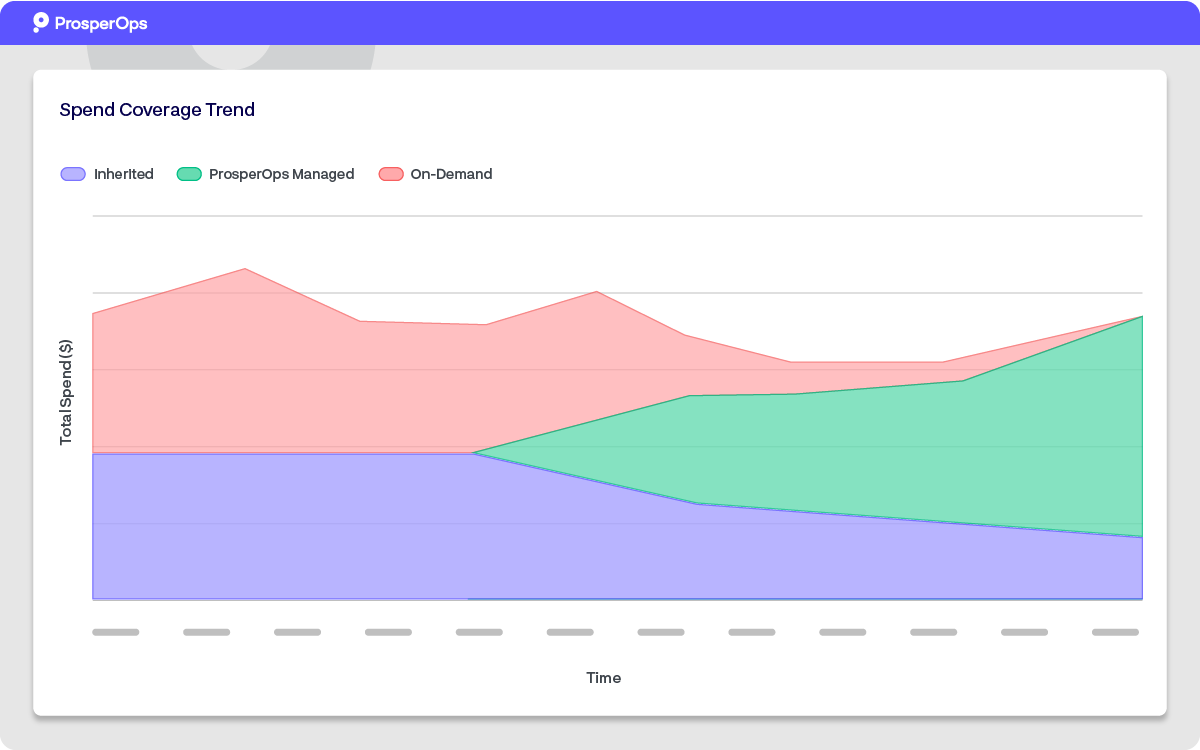Click the On-Demand legend label

click(x=451, y=174)
